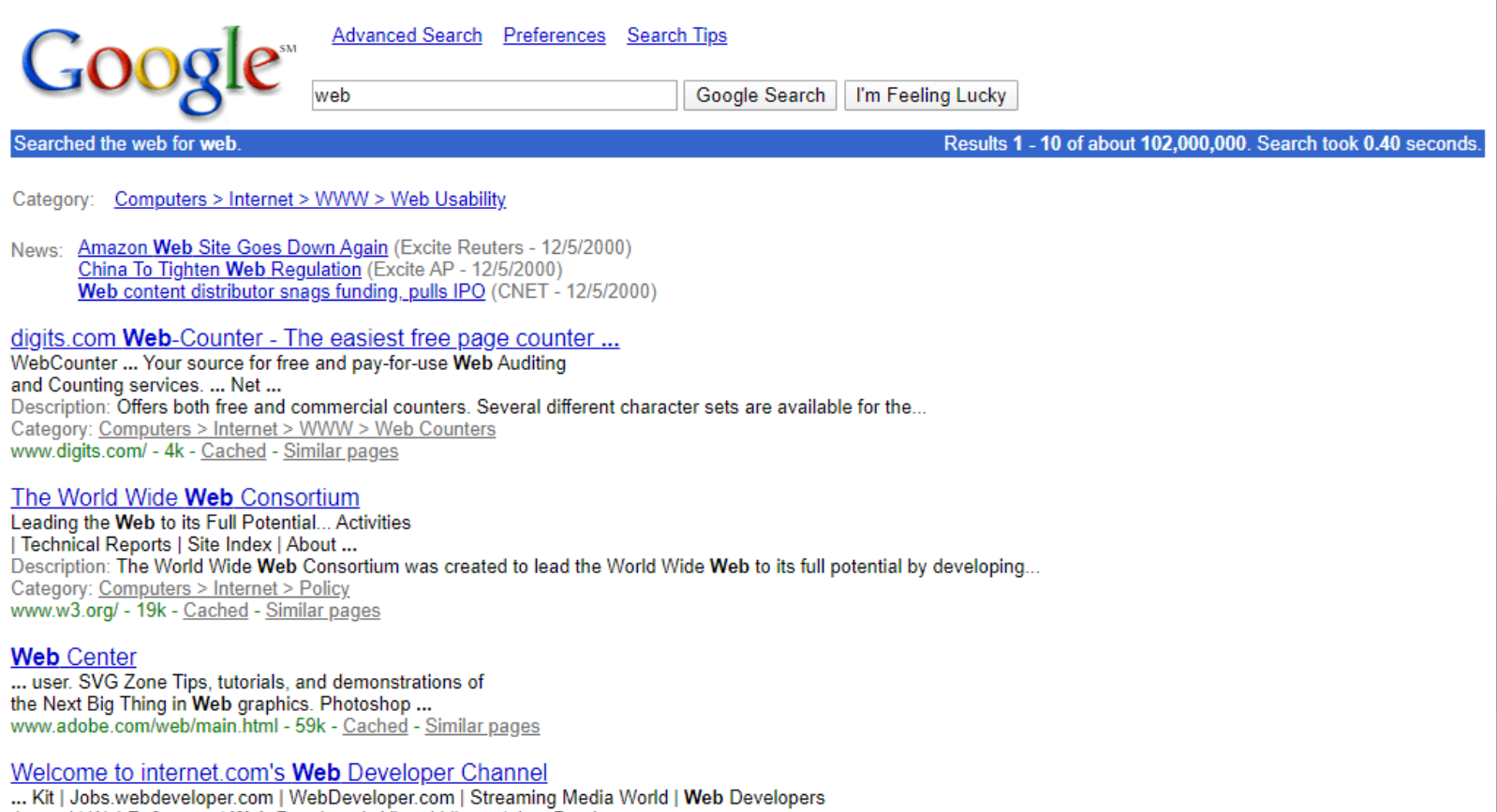Image resolution: width=1497 pixels, height=812 pixels.
Task: Open the Preferences link
Action: 555,36
